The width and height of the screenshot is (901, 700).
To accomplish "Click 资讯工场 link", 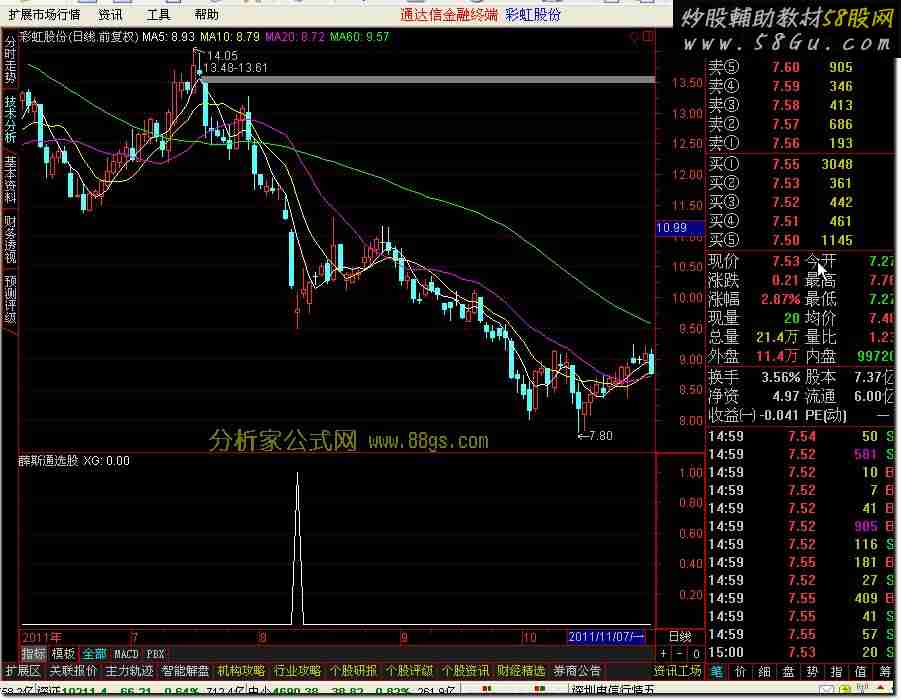I will pos(677,671).
